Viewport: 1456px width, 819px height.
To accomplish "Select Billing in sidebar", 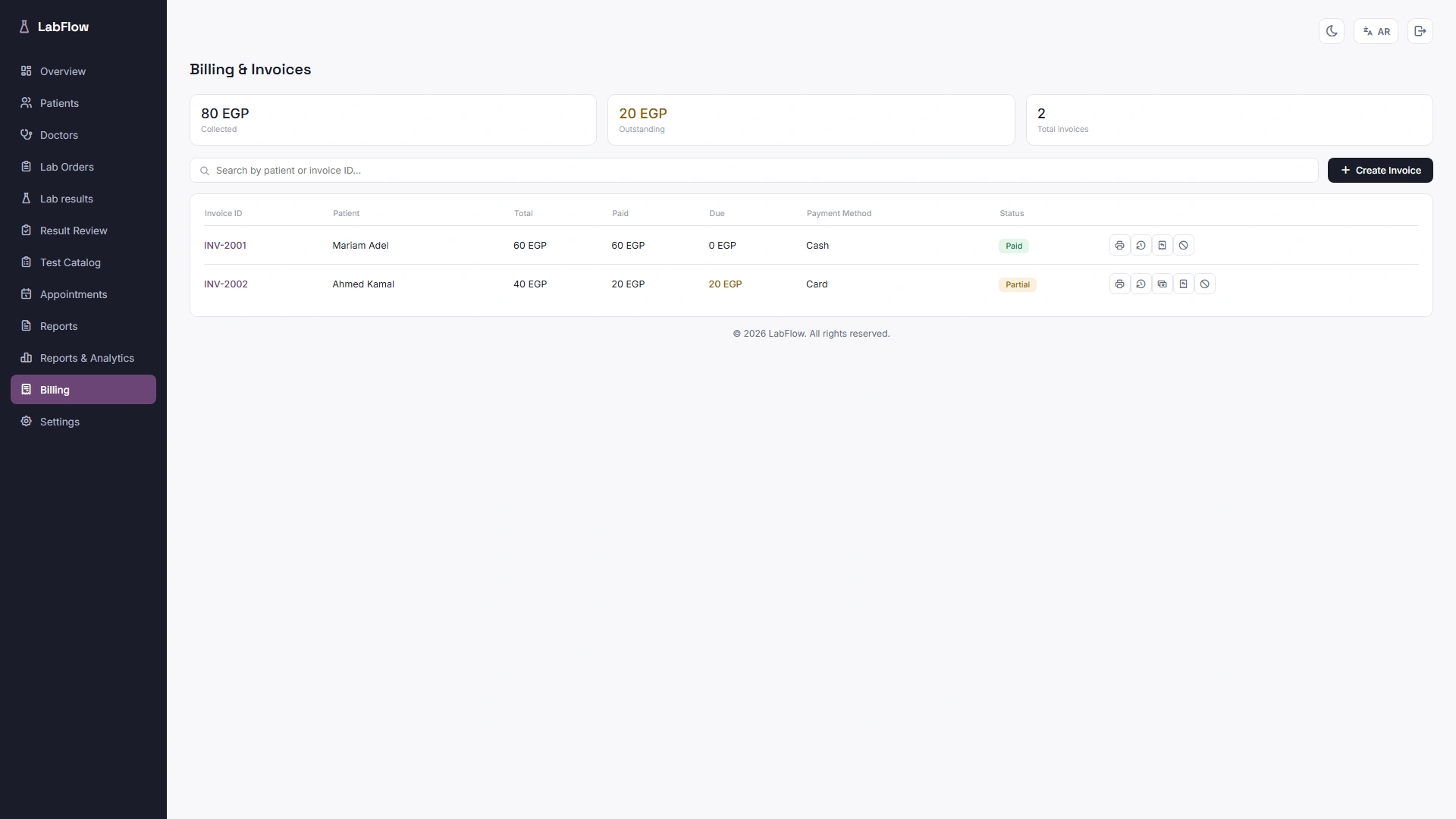I will pyautogui.click(x=83, y=390).
